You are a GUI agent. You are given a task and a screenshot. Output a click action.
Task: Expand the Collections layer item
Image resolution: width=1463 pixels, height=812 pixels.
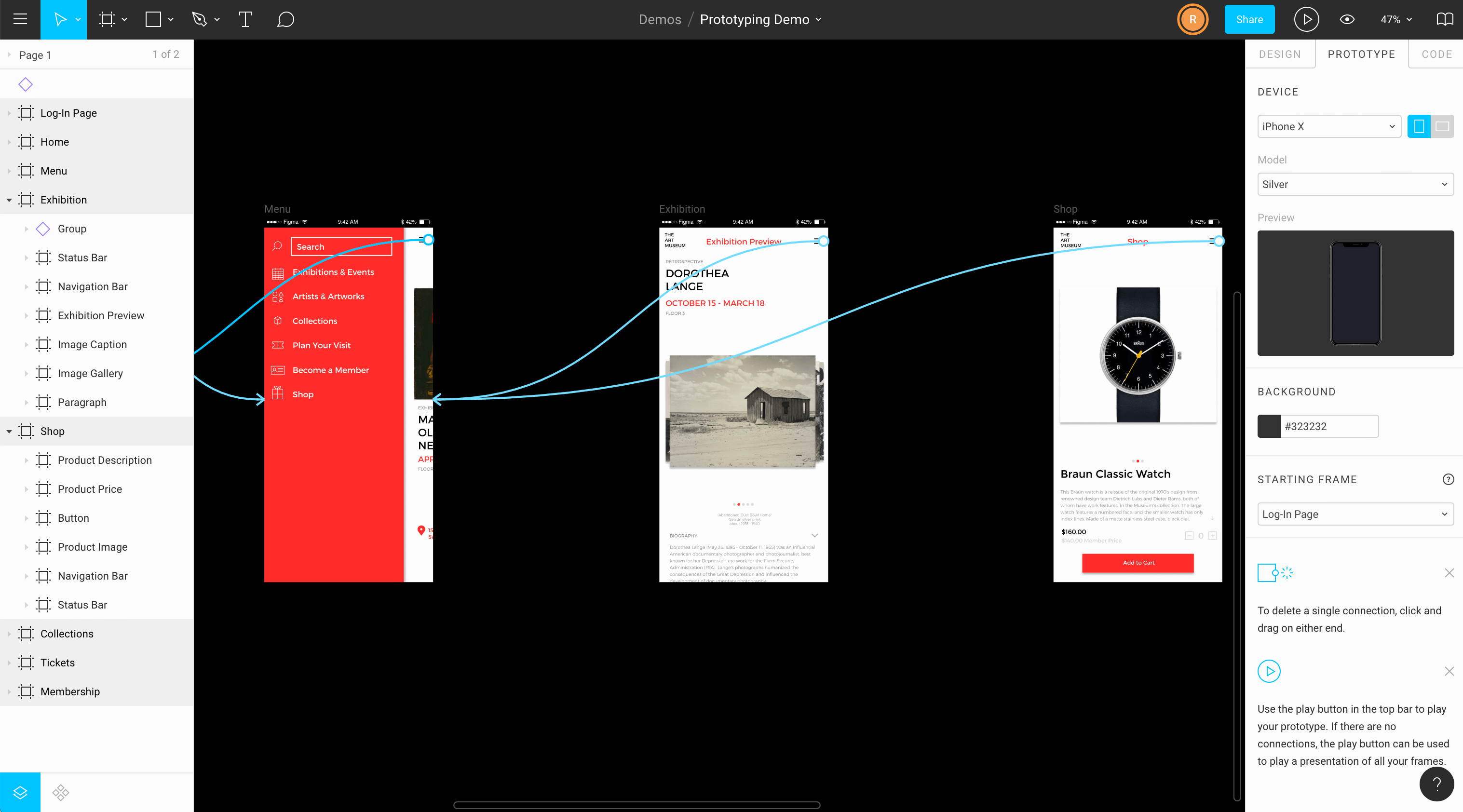[x=8, y=633]
